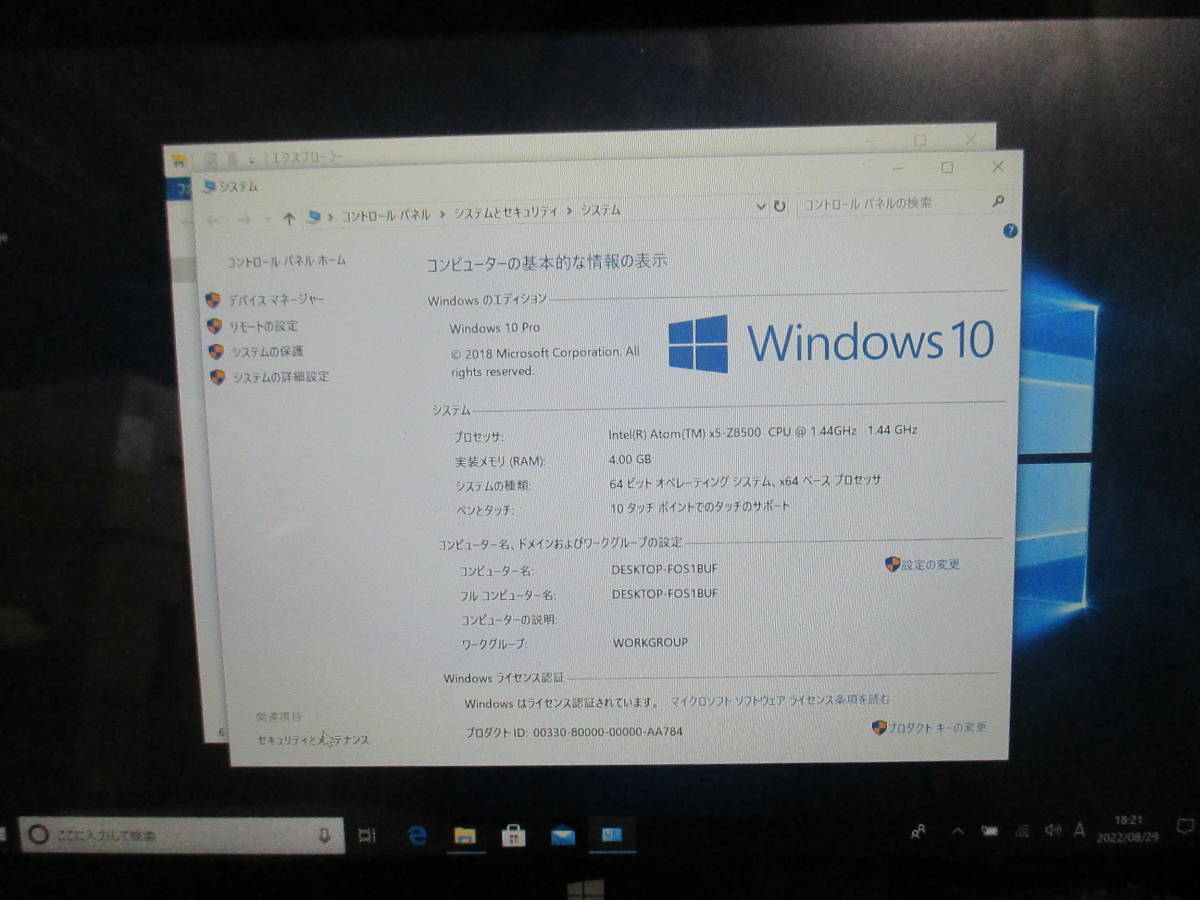Show hidden system tray icons
The width and height of the screenshot is (1200, 900).
(957, 830)
